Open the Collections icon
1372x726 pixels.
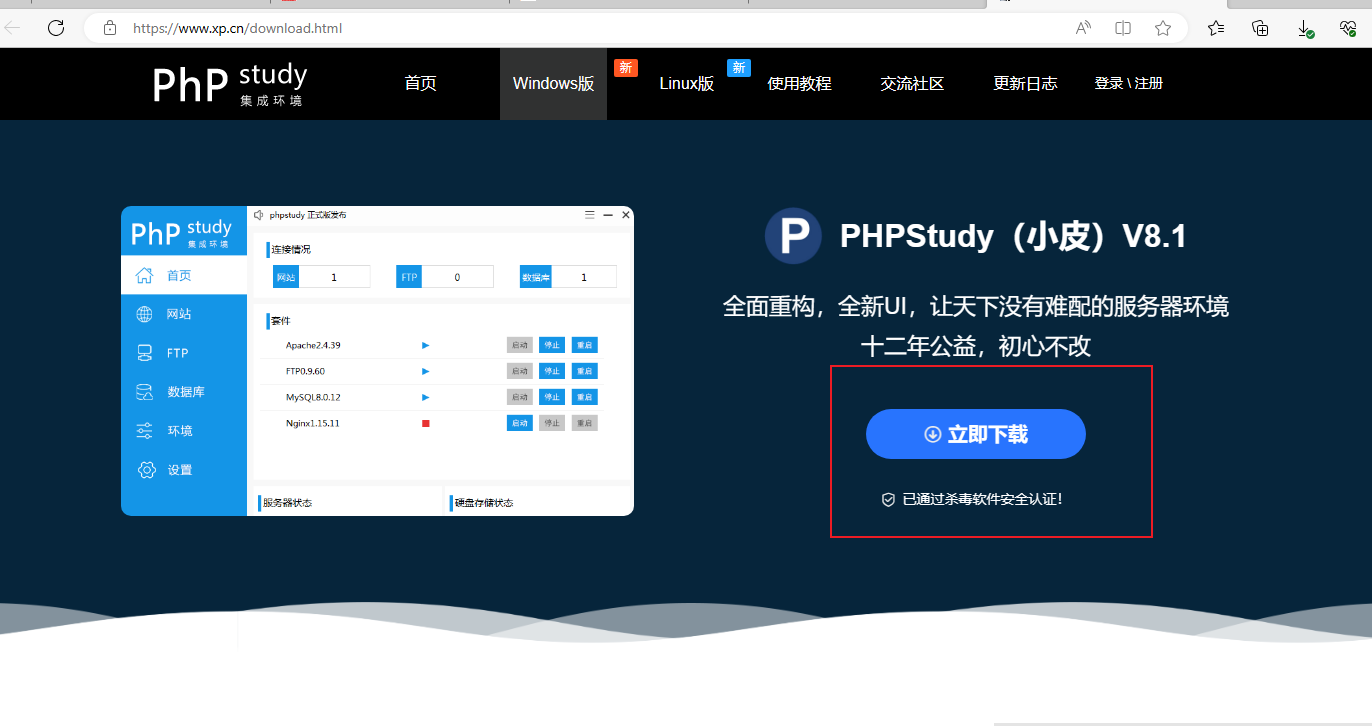1261,28
